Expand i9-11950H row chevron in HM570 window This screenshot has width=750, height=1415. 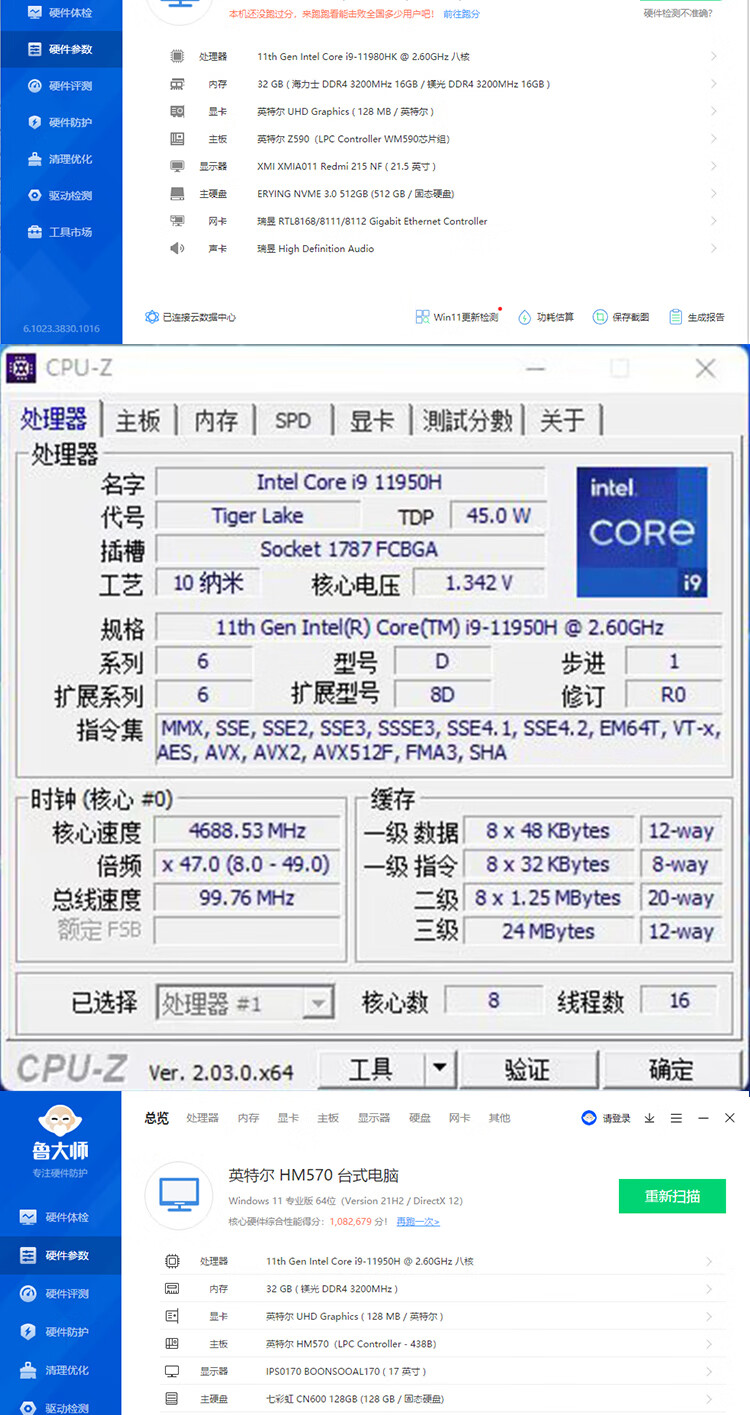[709, 1261]
